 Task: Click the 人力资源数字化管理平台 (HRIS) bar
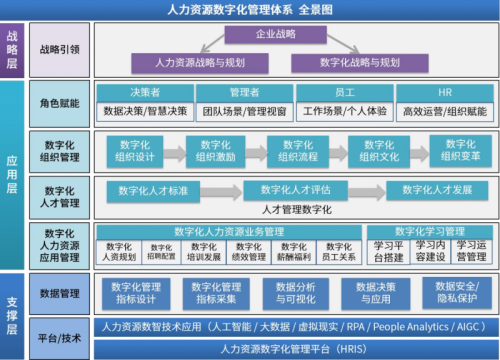pyautogui.click(x=296, y=349)
